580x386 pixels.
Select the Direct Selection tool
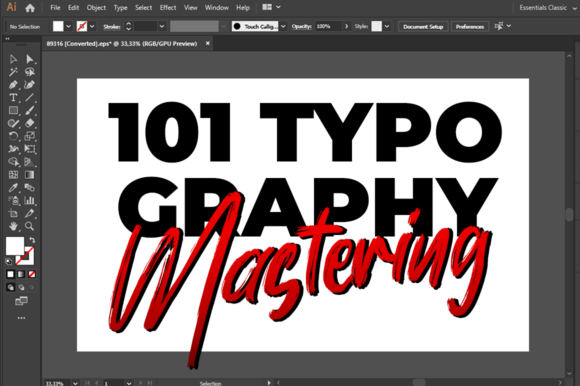[x=30, y=59]
